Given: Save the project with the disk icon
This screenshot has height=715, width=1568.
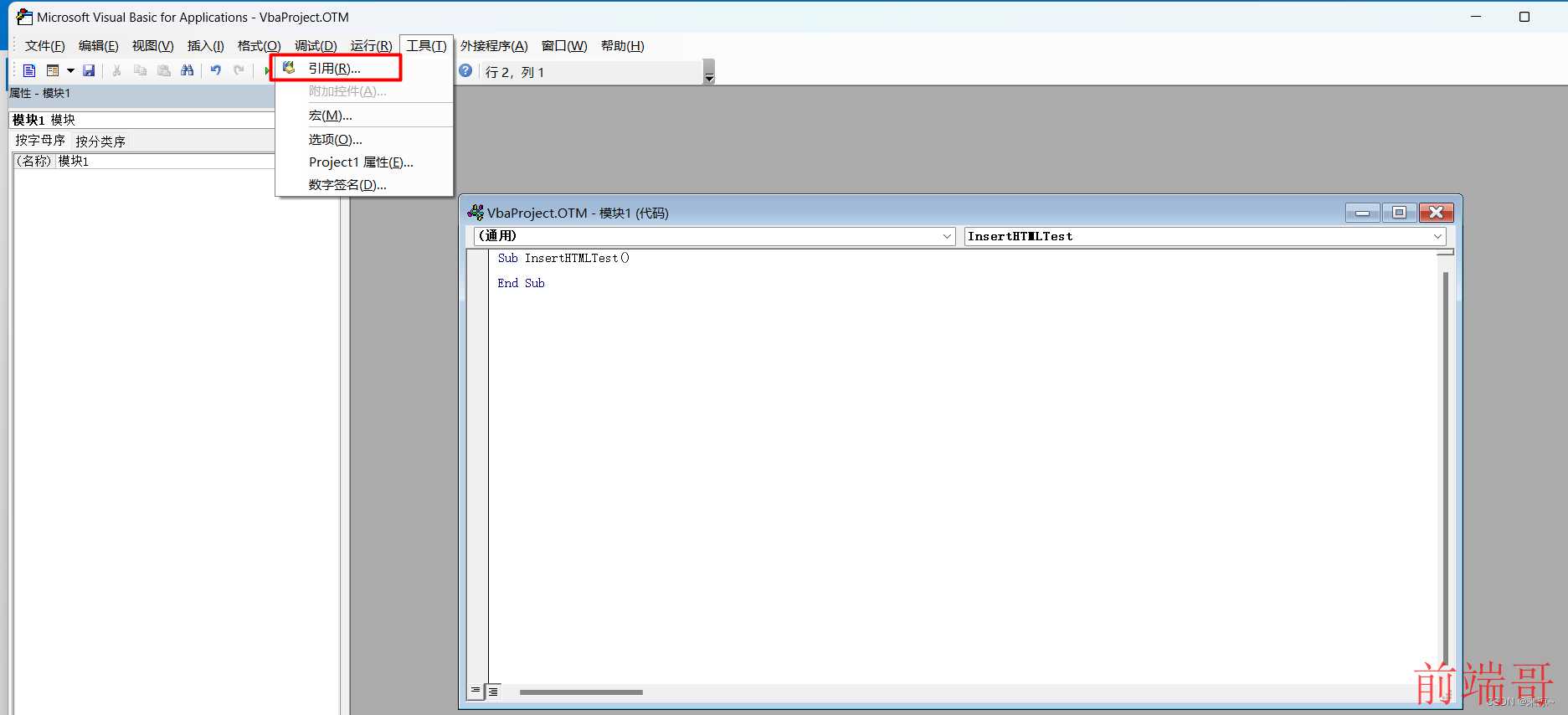Looking at the screenshot, I should (89, 71).
